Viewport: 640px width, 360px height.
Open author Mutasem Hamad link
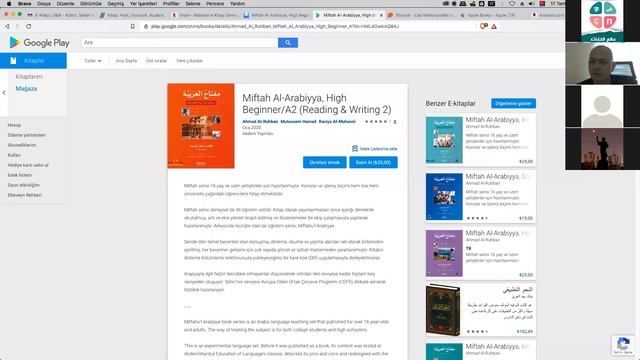click(x=298, y=122)
